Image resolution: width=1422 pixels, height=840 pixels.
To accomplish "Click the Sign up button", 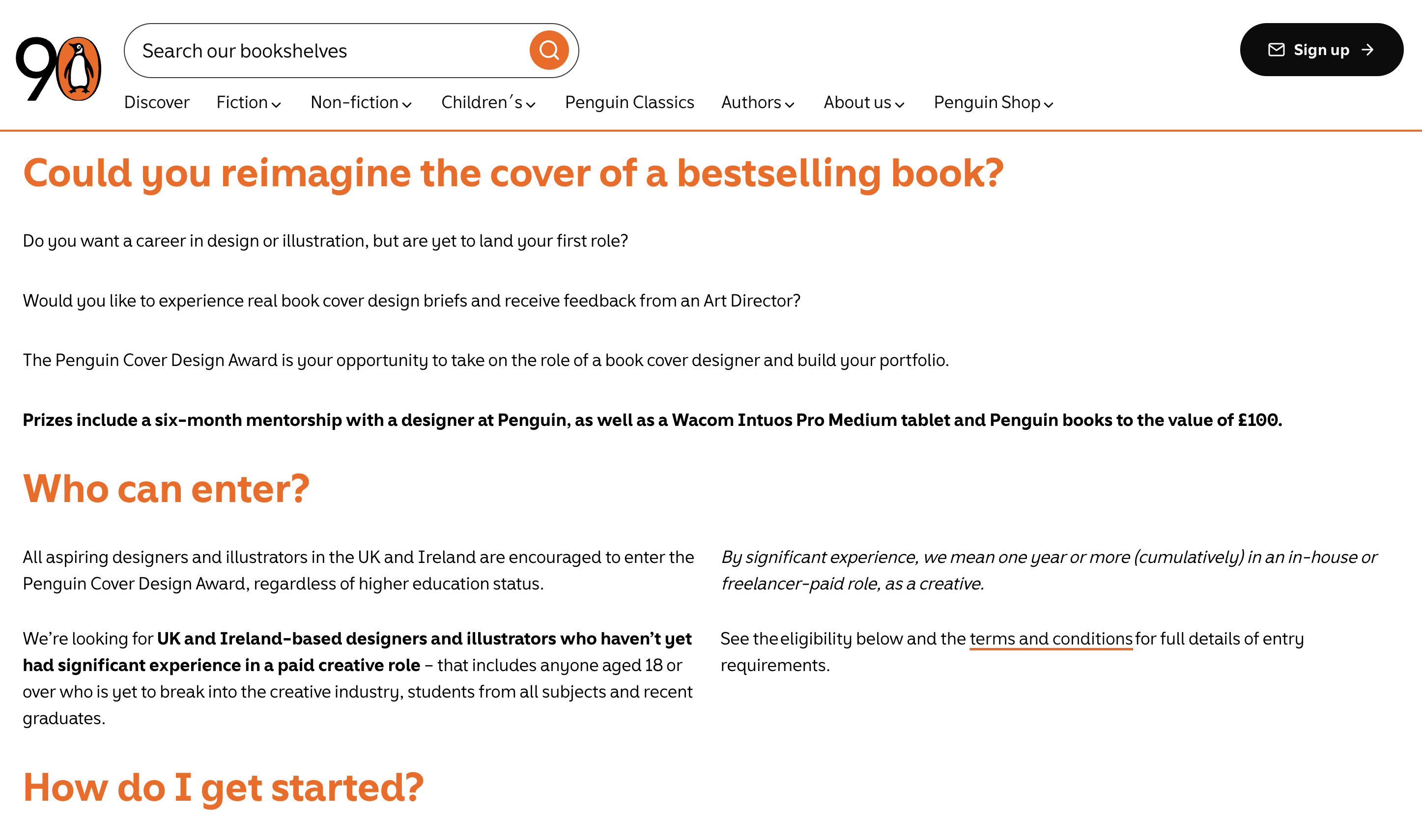I will pos(1321,50).
